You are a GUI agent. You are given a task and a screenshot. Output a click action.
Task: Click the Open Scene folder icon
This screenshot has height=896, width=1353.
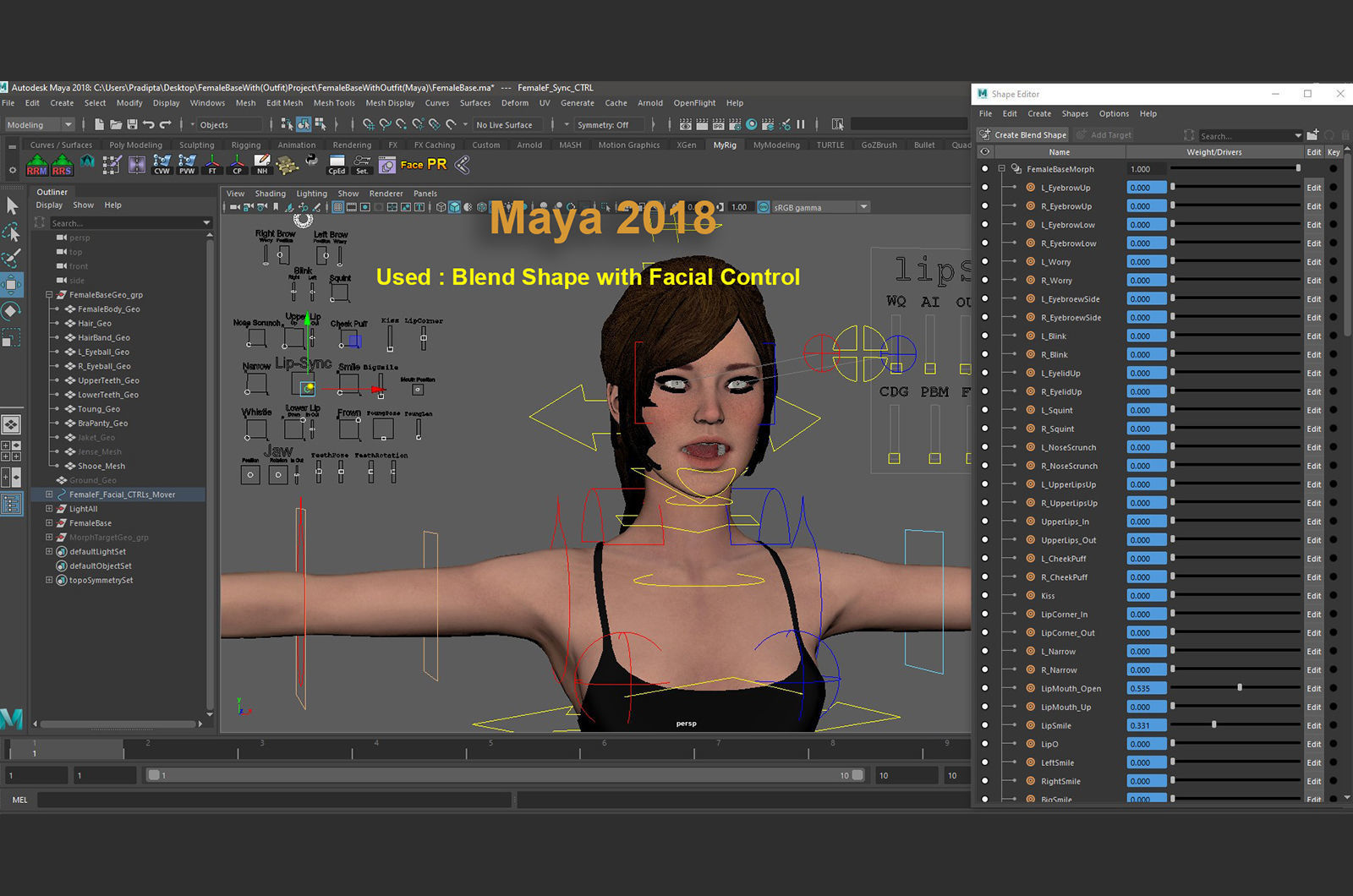click(116, 124)
